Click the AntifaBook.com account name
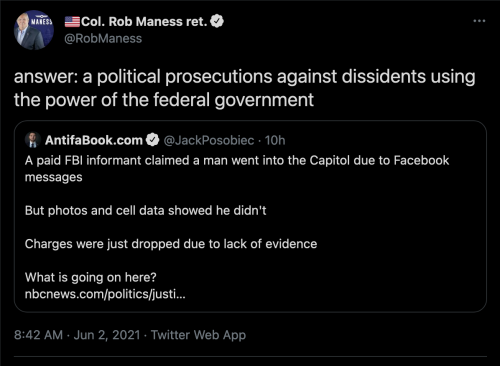This screenshot has width=500, height=366. click(94, 140)
